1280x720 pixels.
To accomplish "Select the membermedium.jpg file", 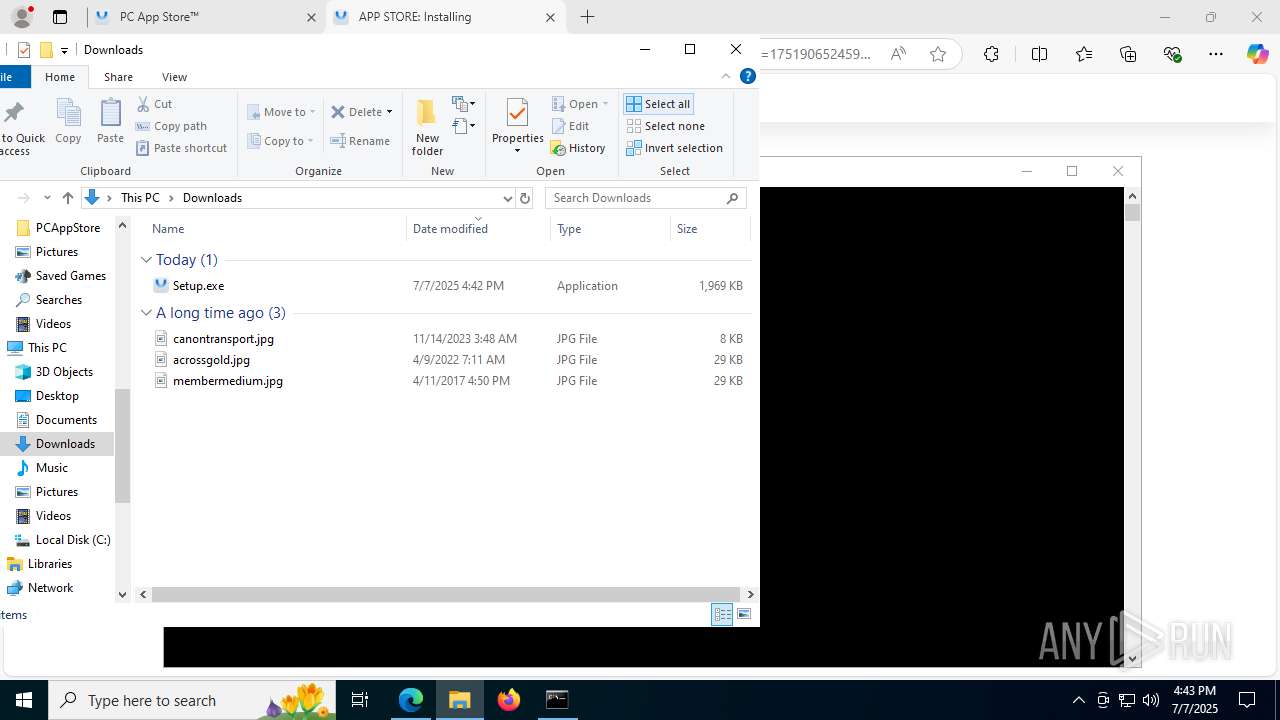I will pyautogui.click(x=227, y=381).
